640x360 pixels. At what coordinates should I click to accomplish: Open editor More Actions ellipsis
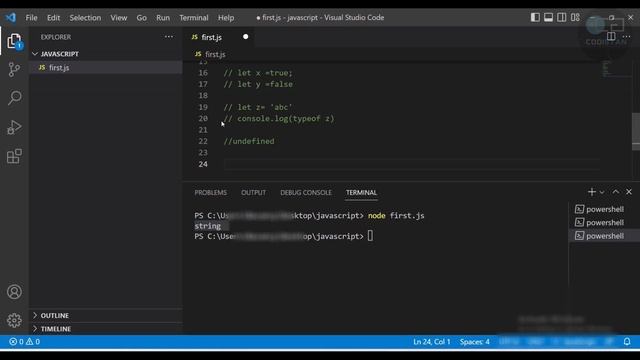(x=627, y=37)
